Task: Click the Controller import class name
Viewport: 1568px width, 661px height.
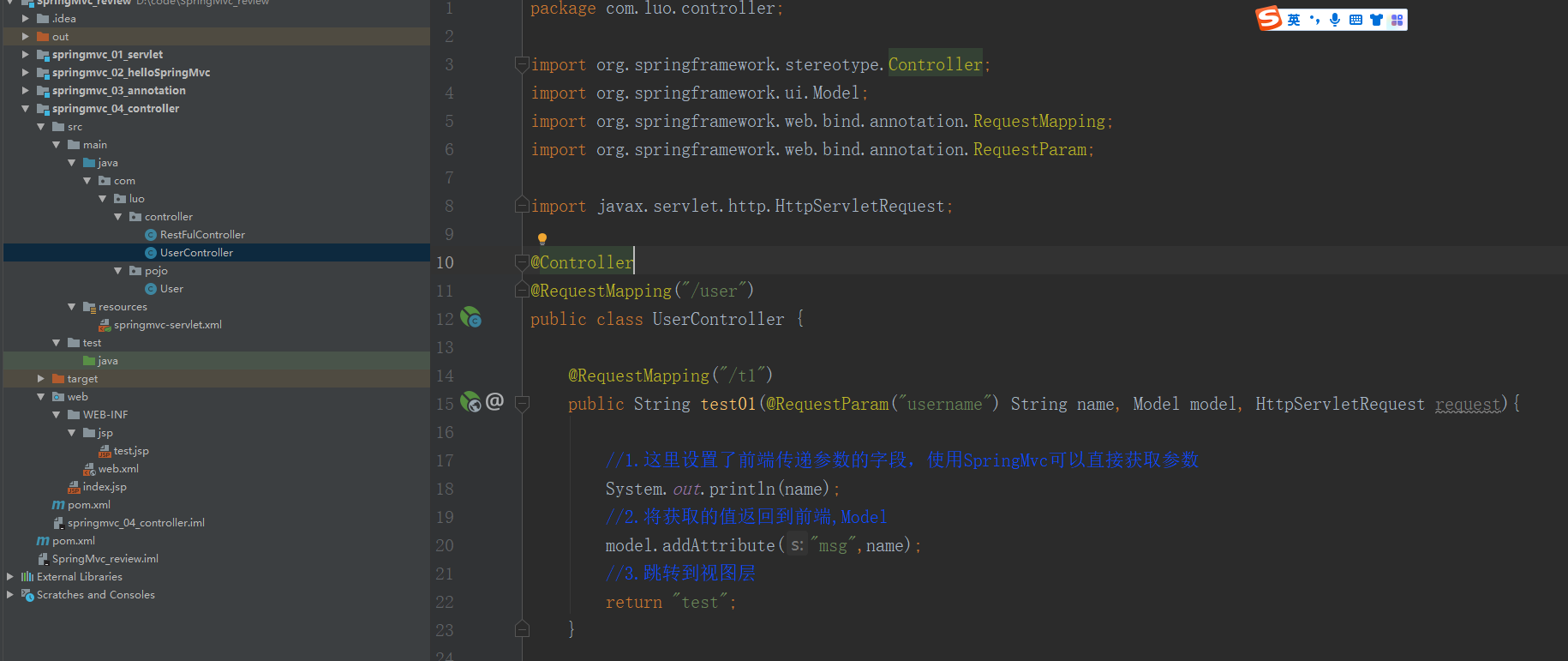Action: (935, 64)
